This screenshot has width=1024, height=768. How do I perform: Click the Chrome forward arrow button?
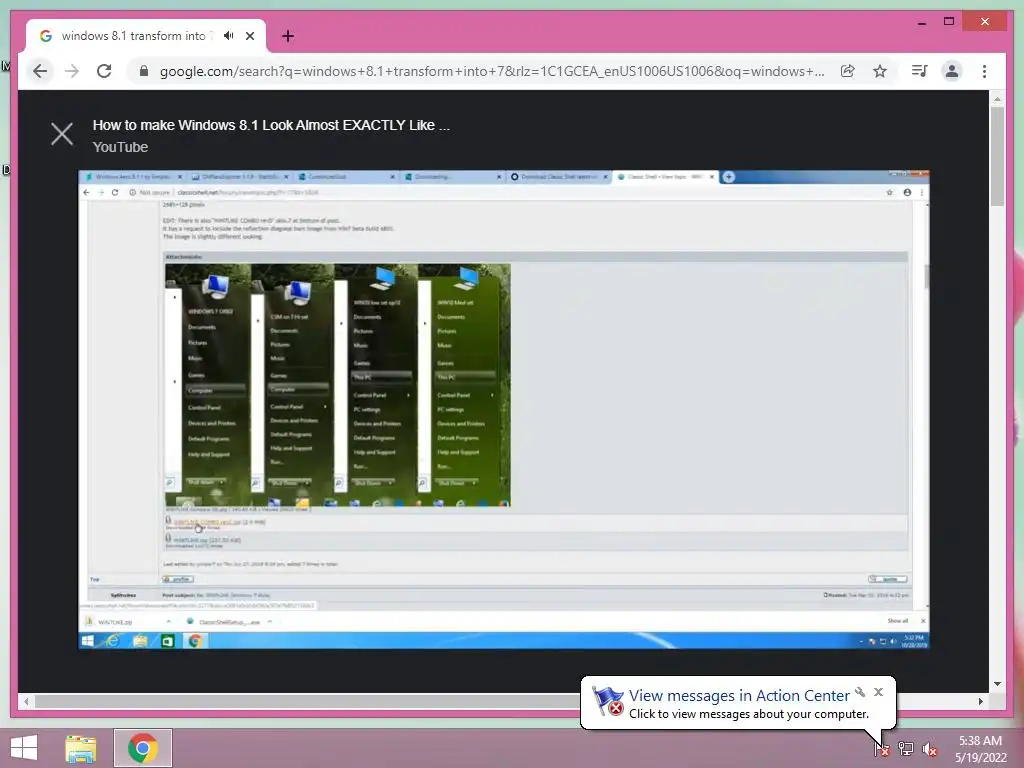pyautogui.click(x=72, y=71)
